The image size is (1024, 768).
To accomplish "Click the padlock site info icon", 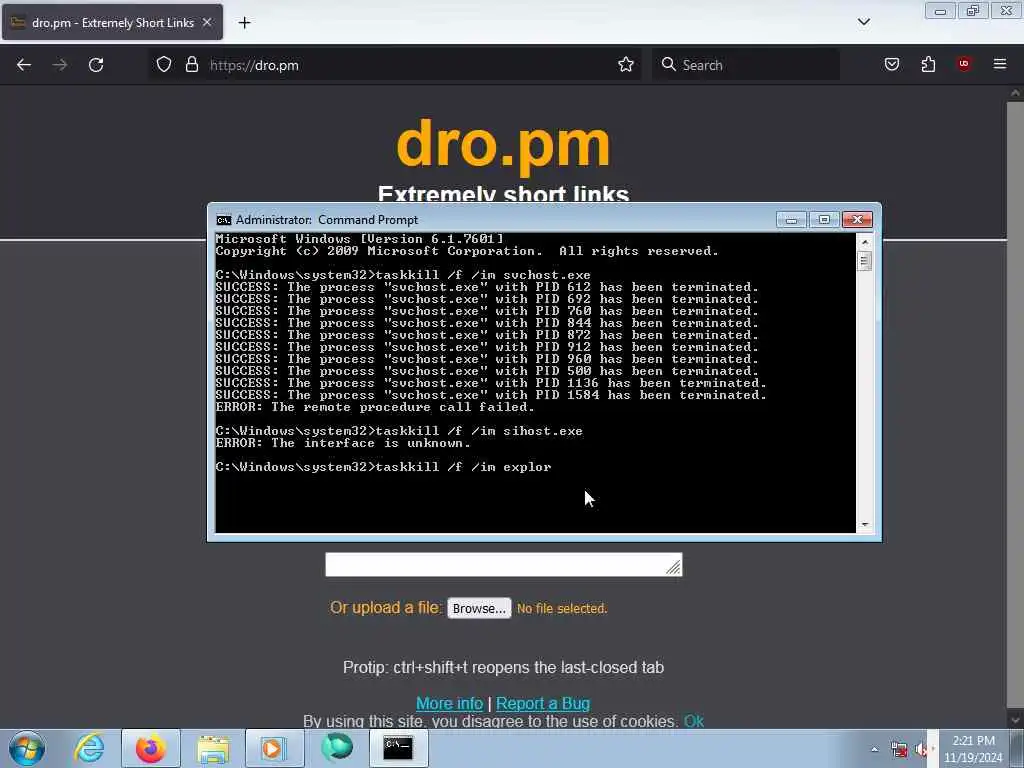I will tap(191, 65).
